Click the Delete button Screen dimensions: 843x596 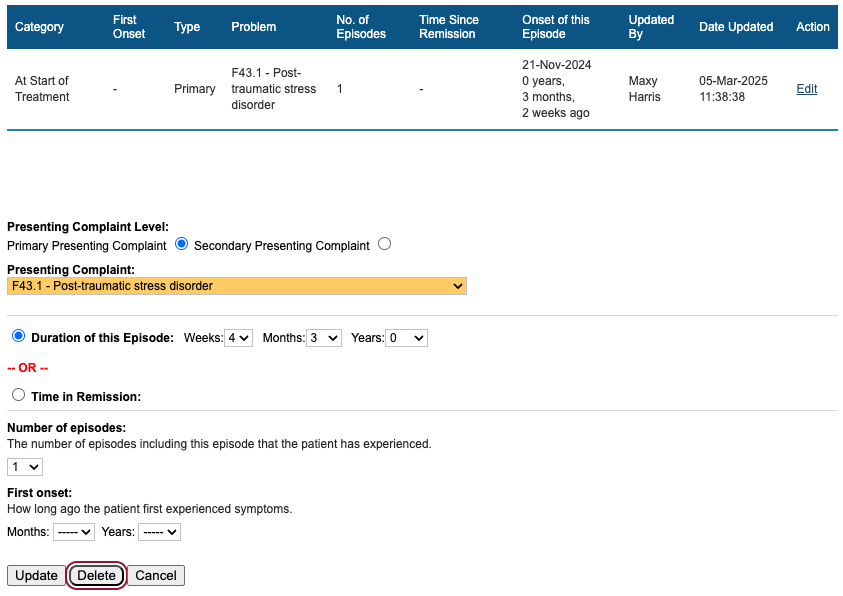point(97,575)
